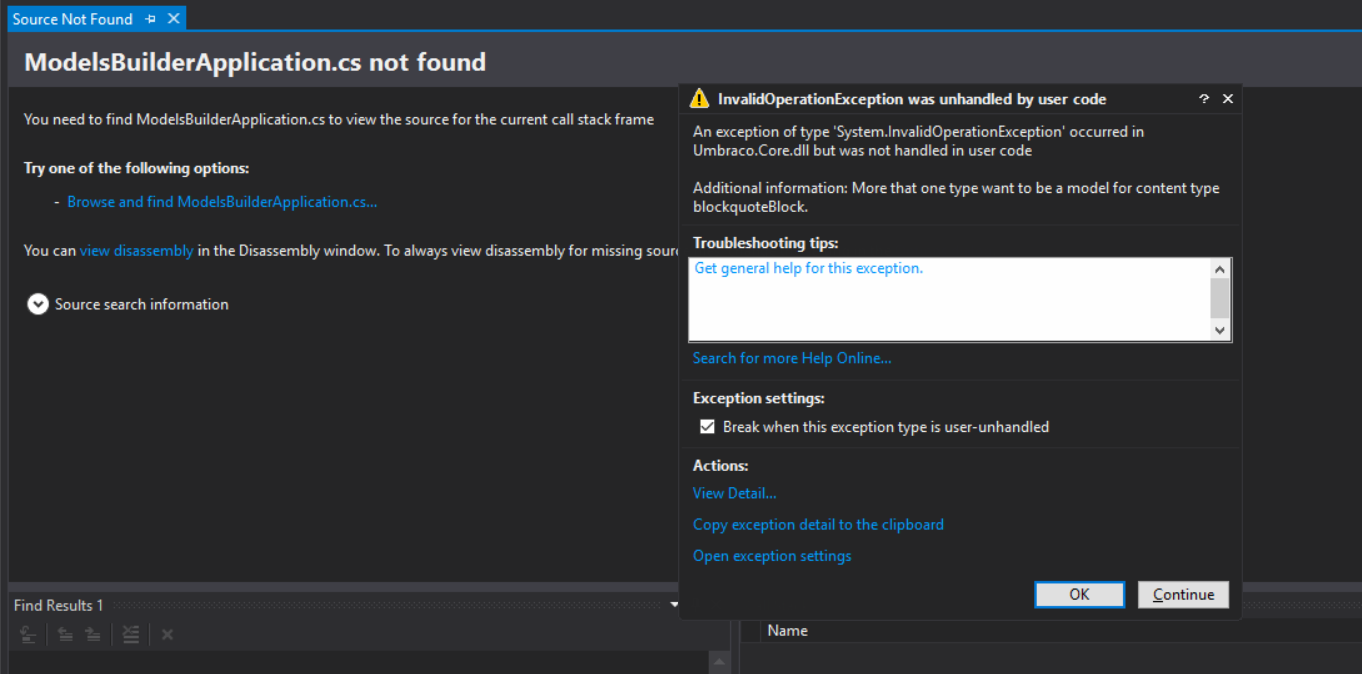This screenshot has height=674, width=1362.
Task: Open Search for more Help Online link
Action: click(792, 358)
